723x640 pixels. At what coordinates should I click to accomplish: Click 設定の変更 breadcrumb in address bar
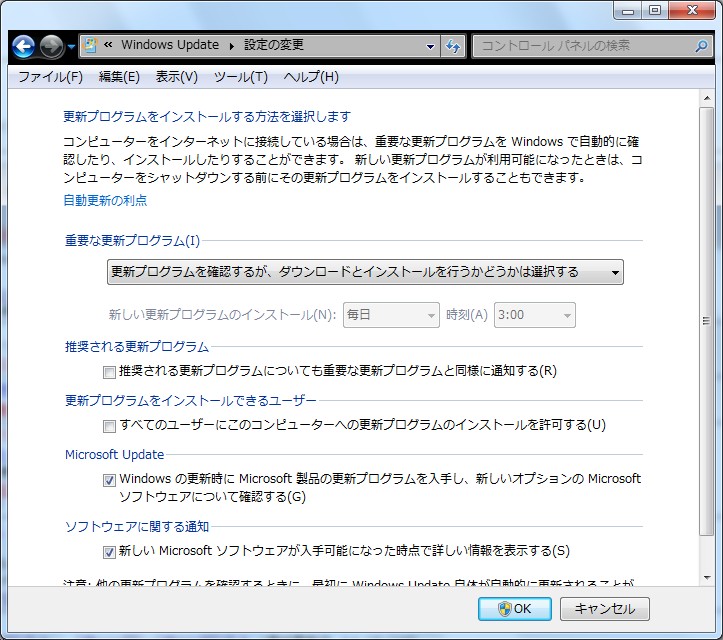(273, 45)
